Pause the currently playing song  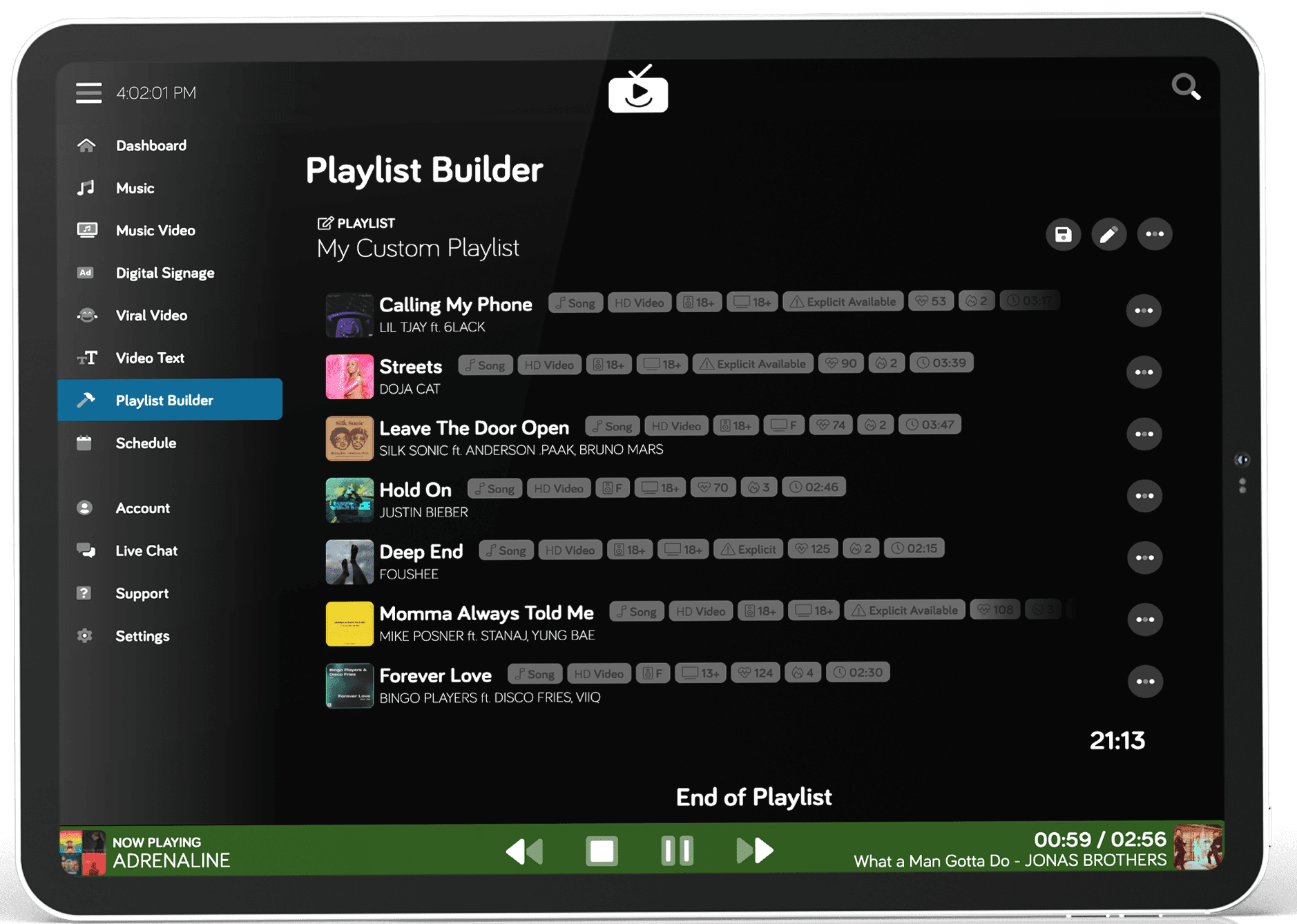(x=677, y=851)
